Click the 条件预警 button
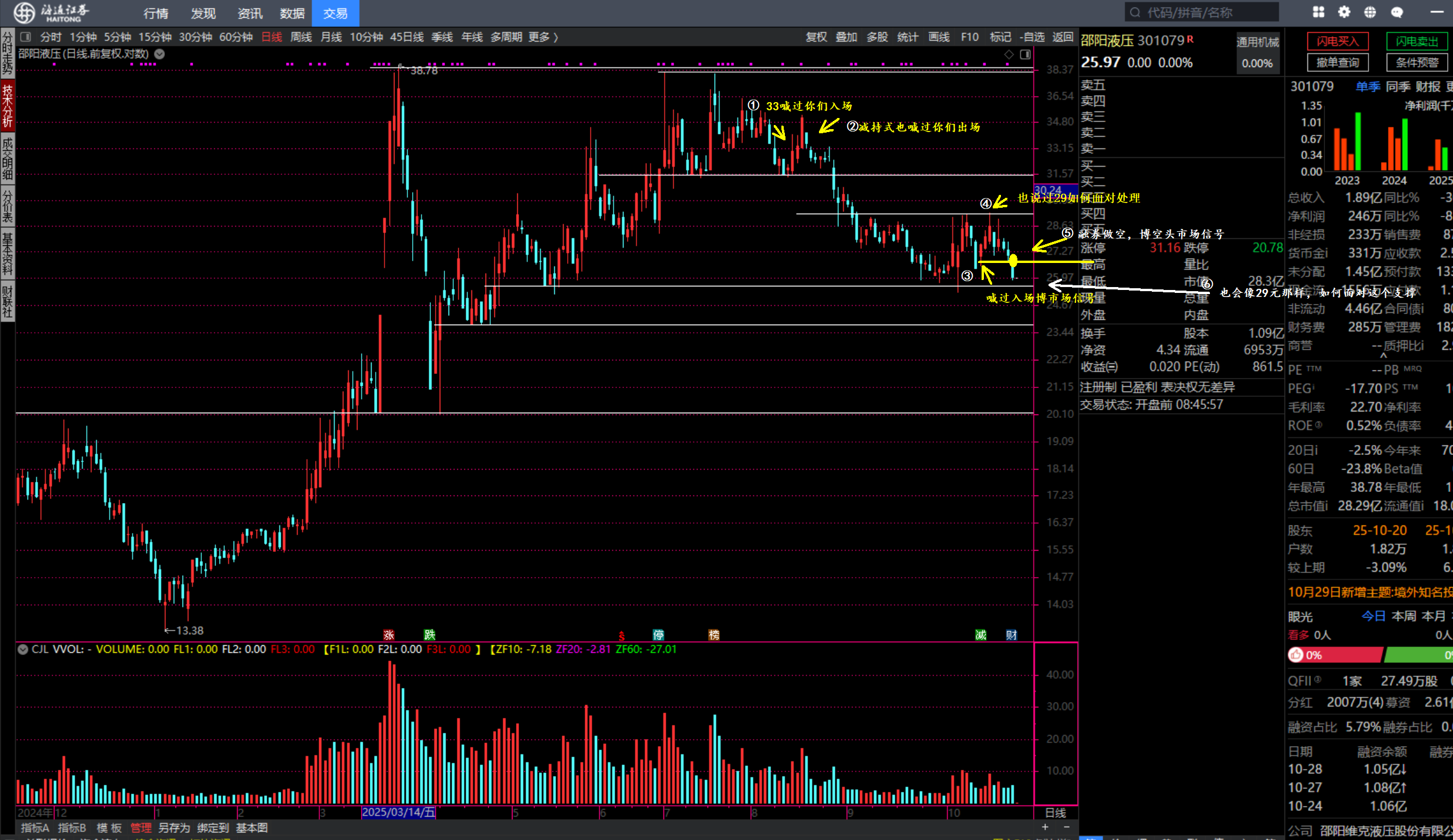 click(1417, 62)
